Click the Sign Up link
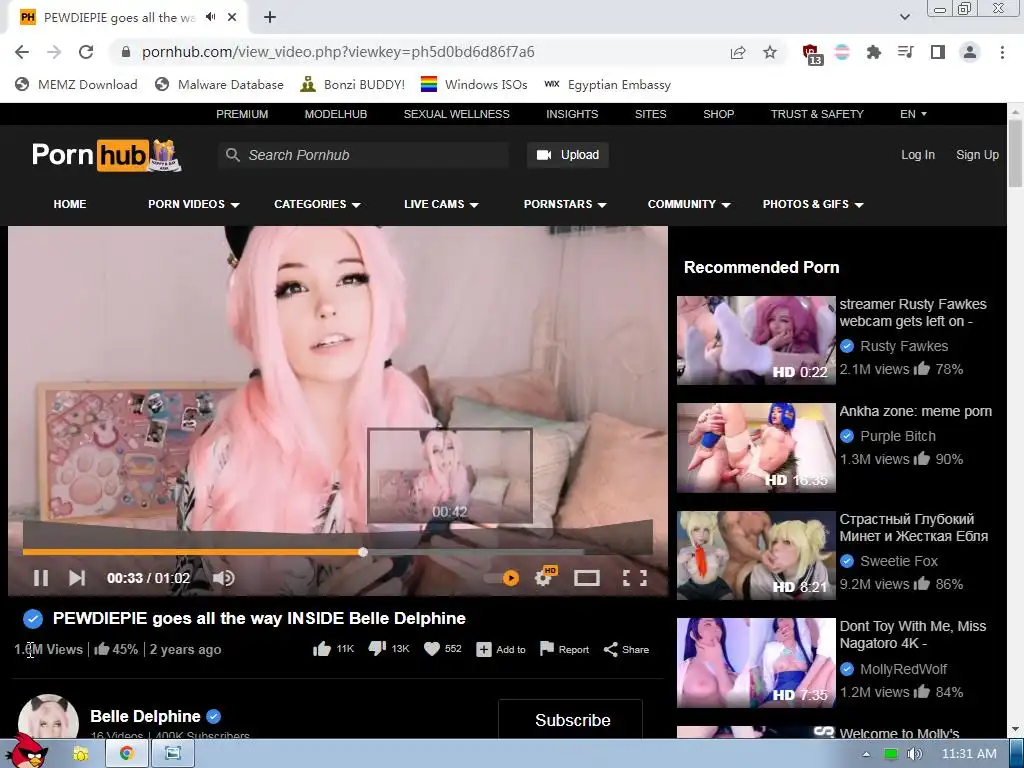Image resolution: width=1024 pixels, height=768 pixels. 977,155
